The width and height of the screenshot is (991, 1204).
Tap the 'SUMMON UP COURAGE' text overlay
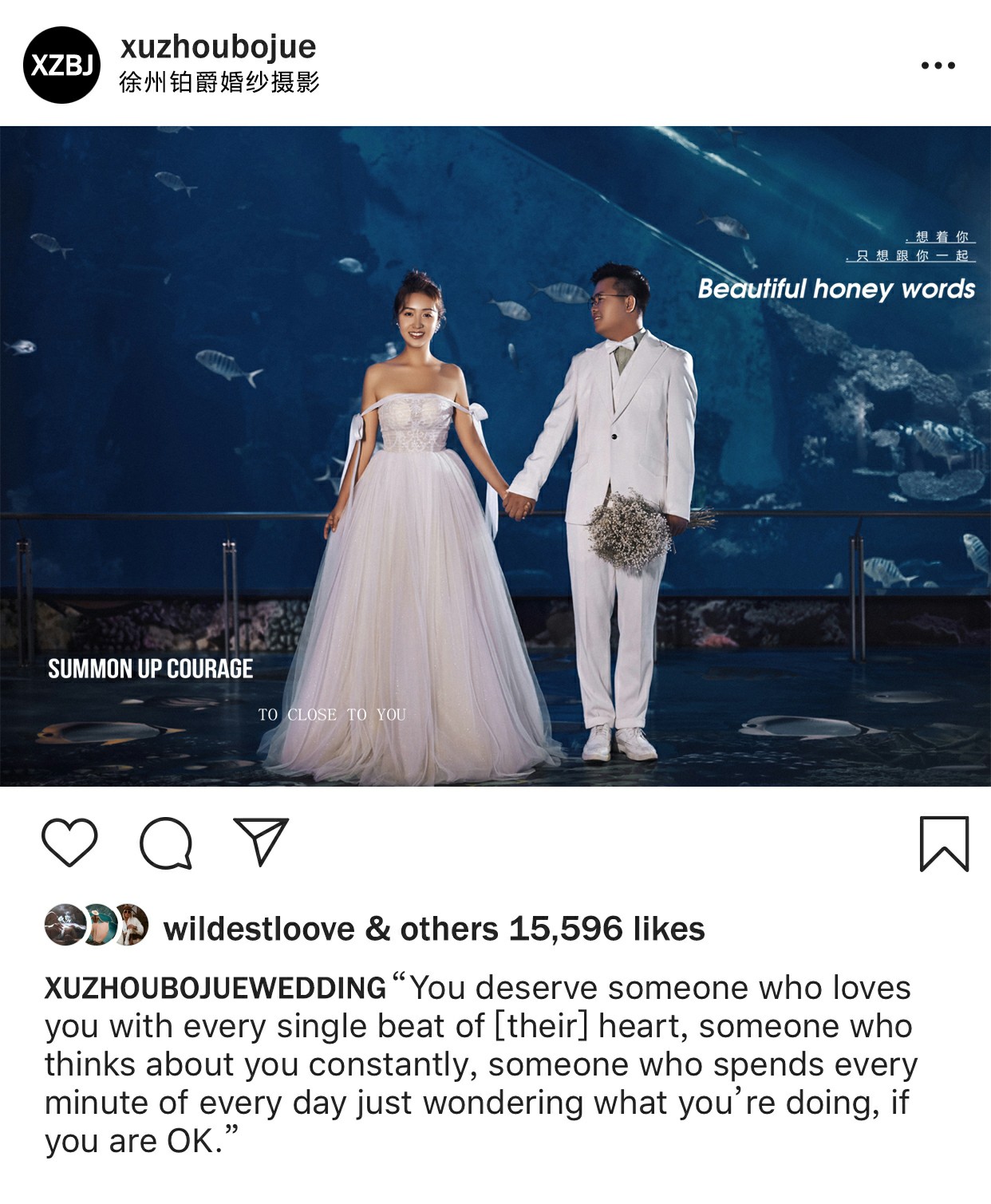pos(150,669)
